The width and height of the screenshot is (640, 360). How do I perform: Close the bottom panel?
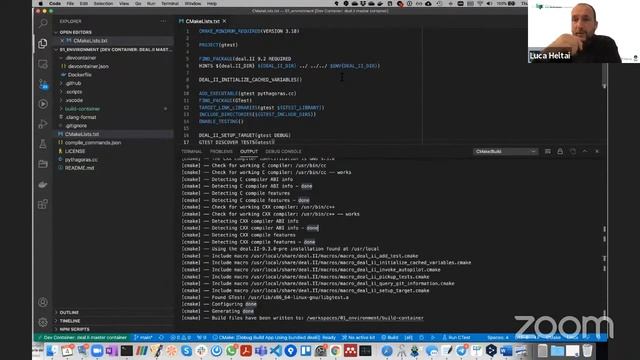coord(597,151)
